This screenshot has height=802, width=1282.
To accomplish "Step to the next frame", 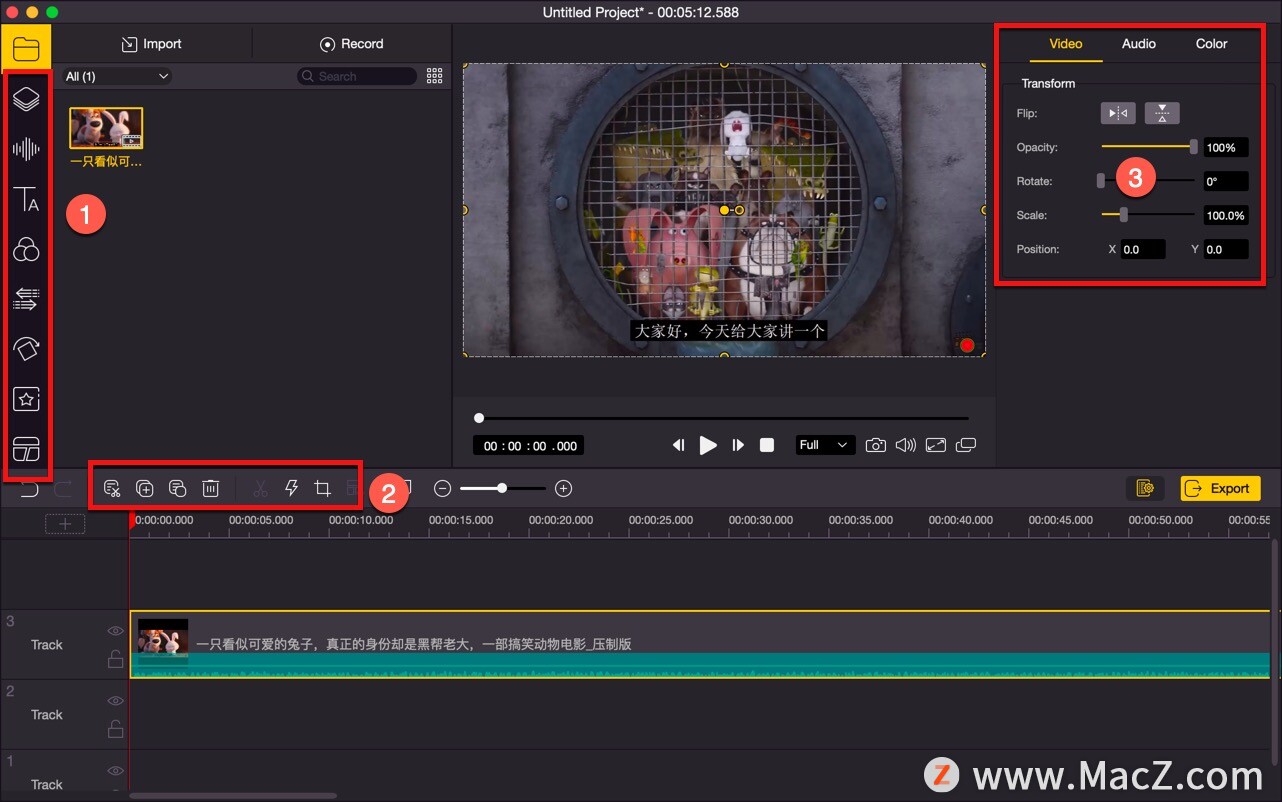I will coord(738,445).
